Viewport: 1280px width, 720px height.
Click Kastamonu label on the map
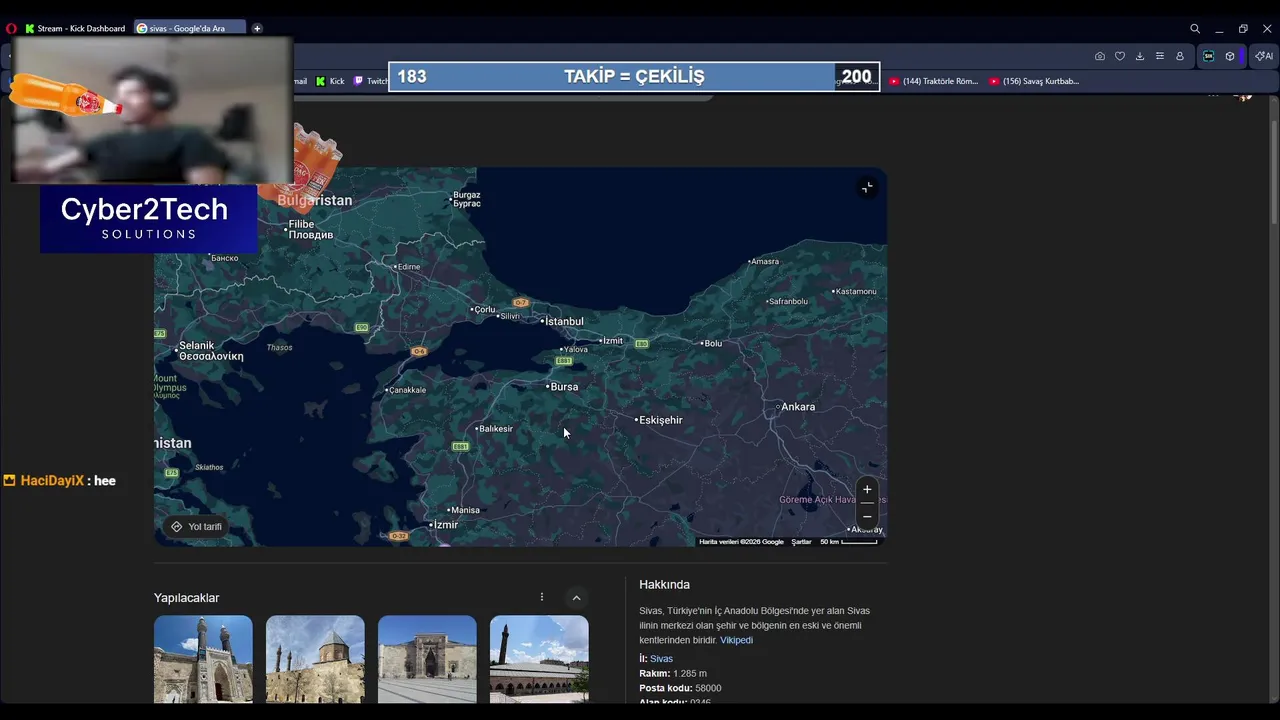click(854, 292)
